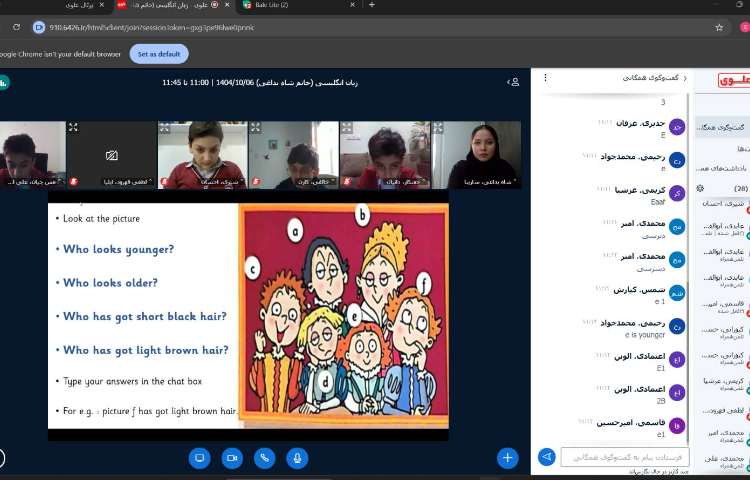Image resolution: width=750 pixels, height=480 pixels.
Task: Open the chat options three-dot menu
Action: pos(544,77)
